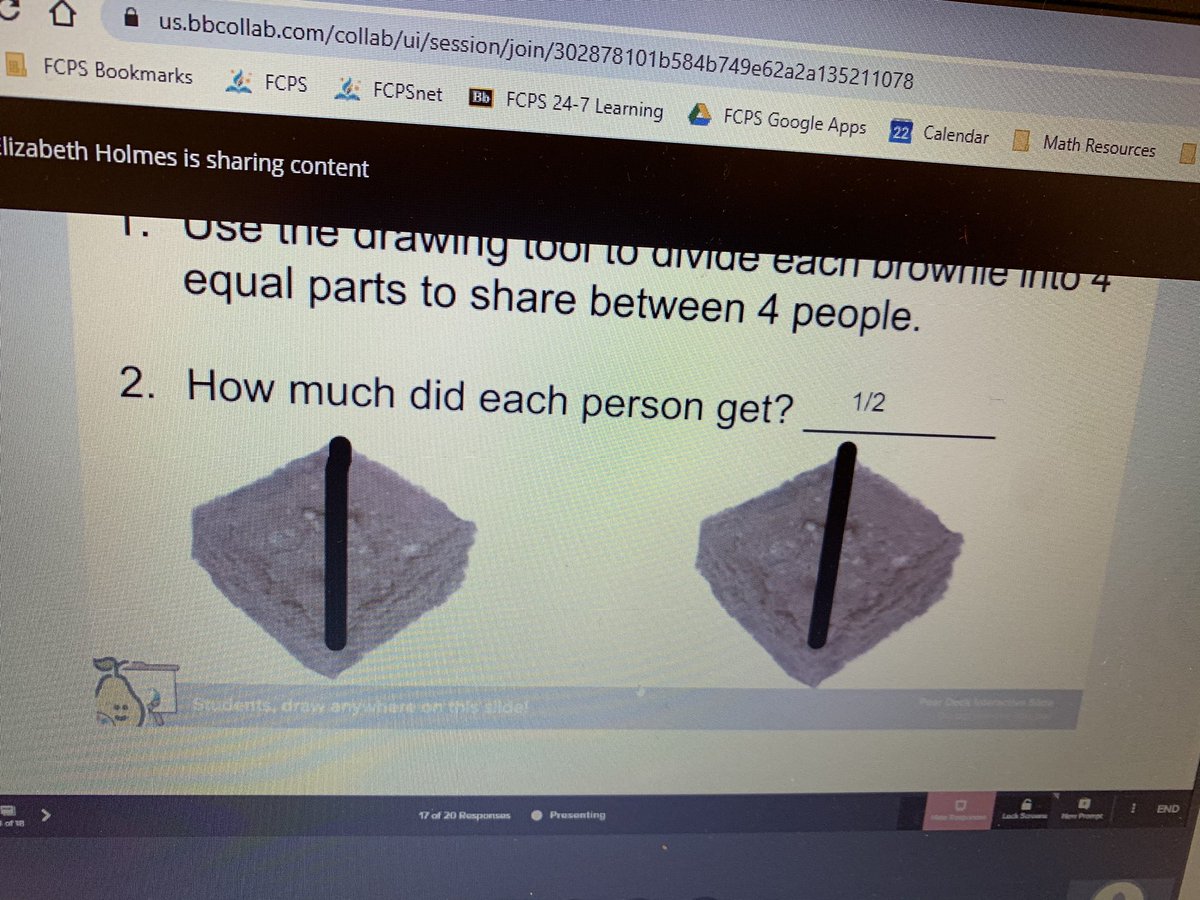Open the FCPSnet bookmark
The image size is (1200, 900).
(390, 90)
